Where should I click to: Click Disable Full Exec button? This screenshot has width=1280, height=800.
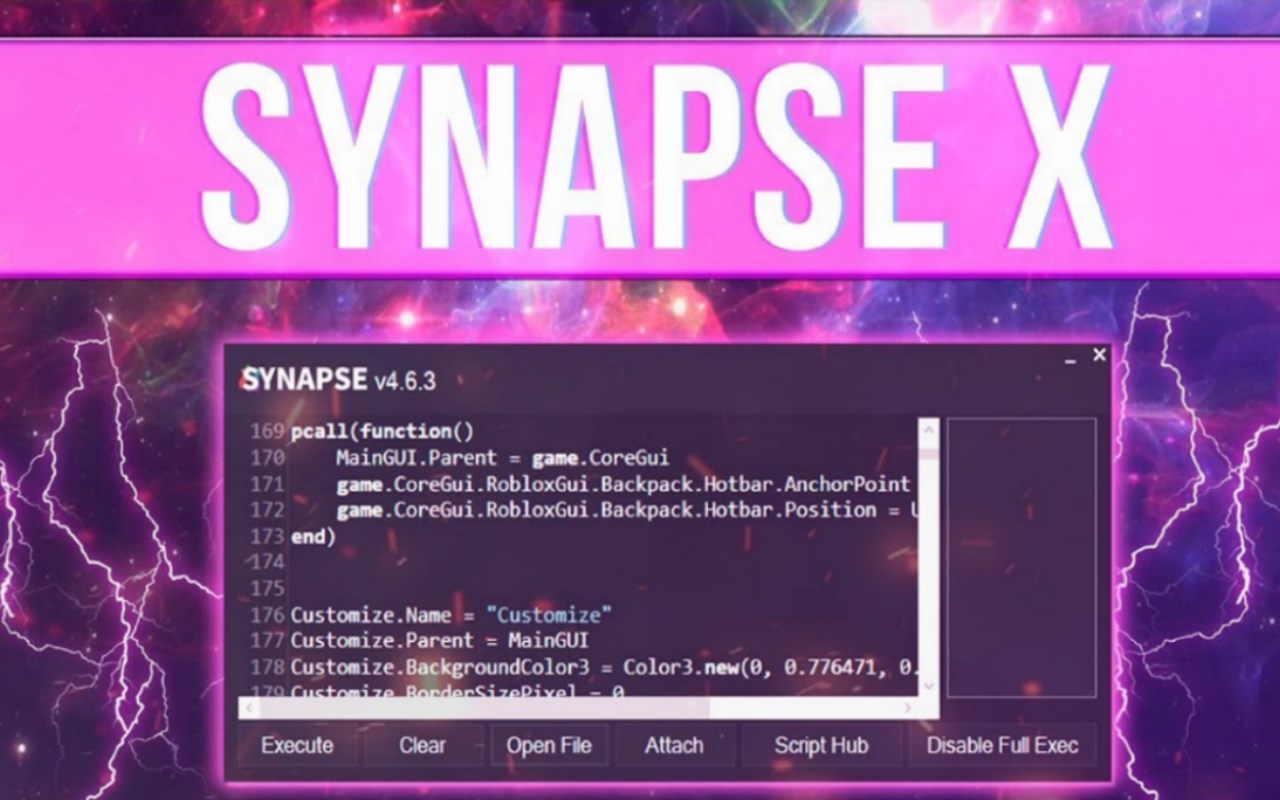pyautogui.click(x=1002, y=745)
